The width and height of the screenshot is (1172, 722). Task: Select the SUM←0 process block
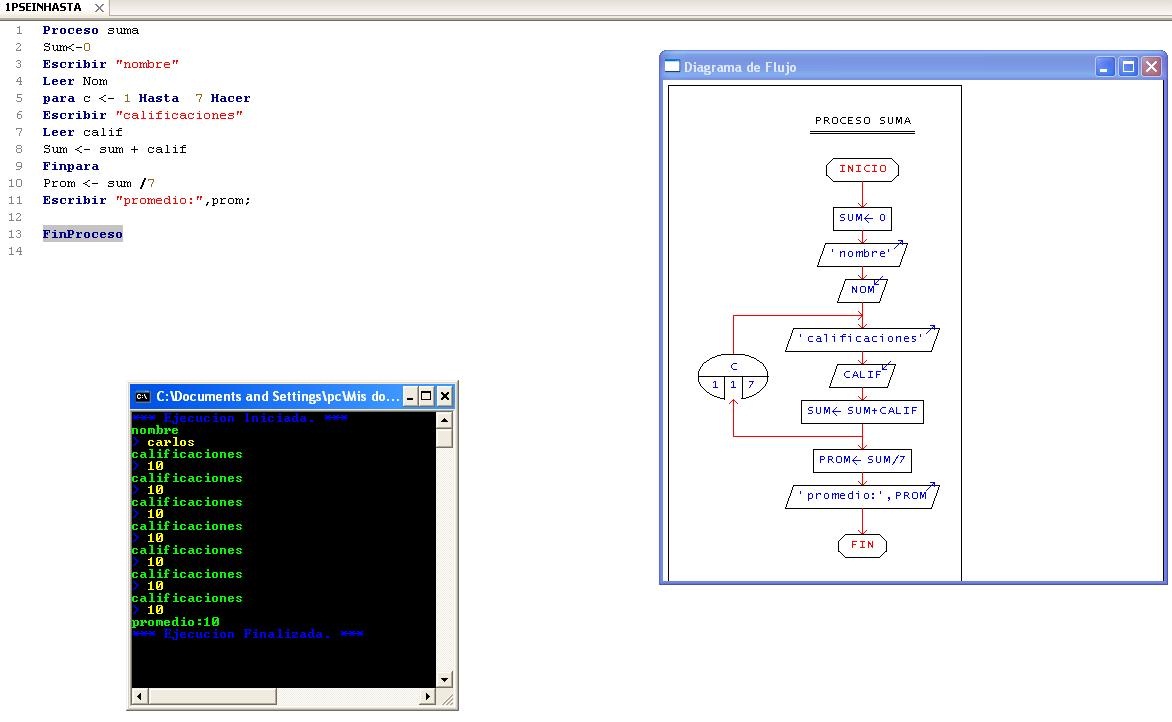[x=862, y=218]
